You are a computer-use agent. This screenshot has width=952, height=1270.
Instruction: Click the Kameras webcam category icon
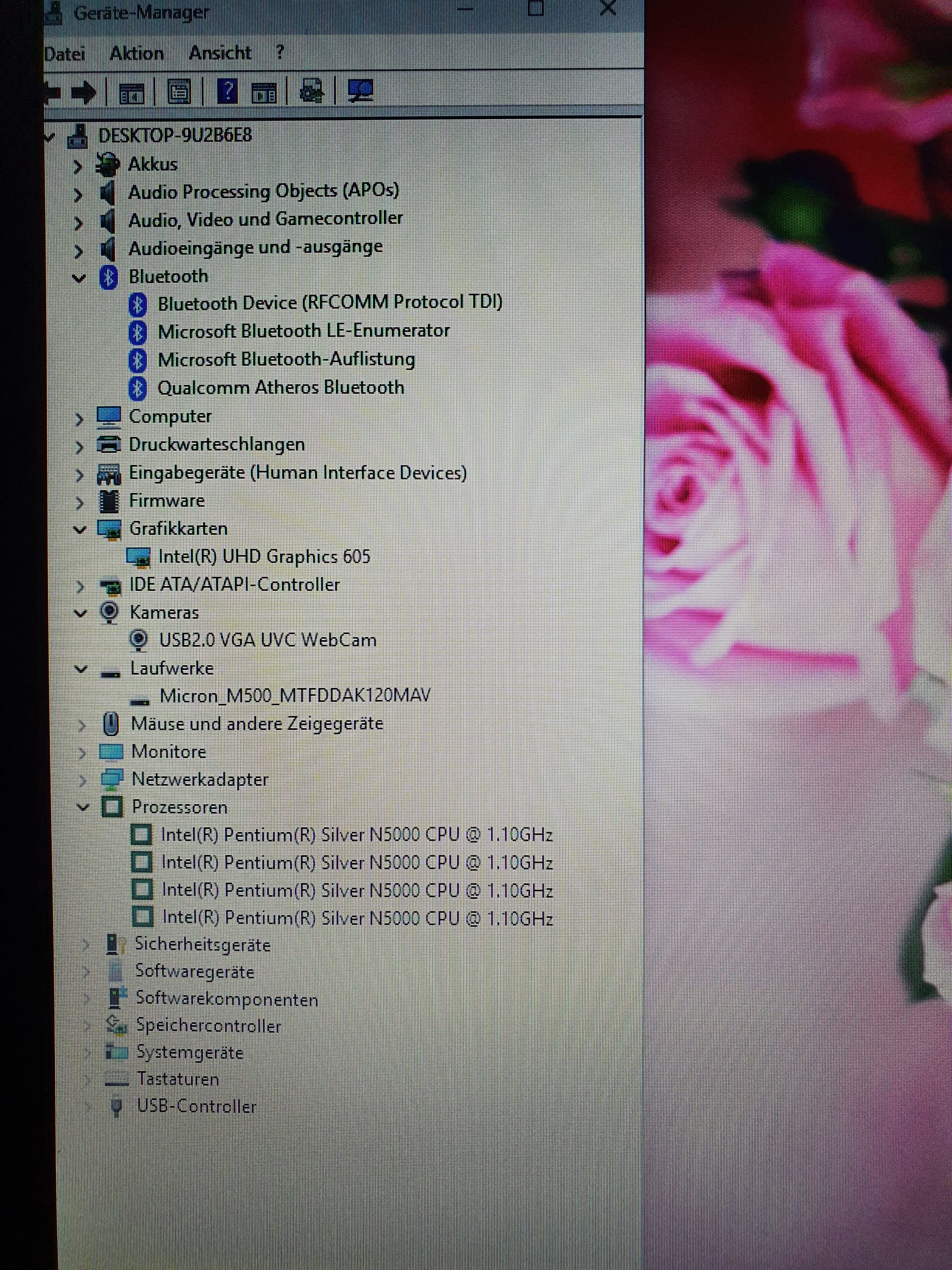click(109, 613)
